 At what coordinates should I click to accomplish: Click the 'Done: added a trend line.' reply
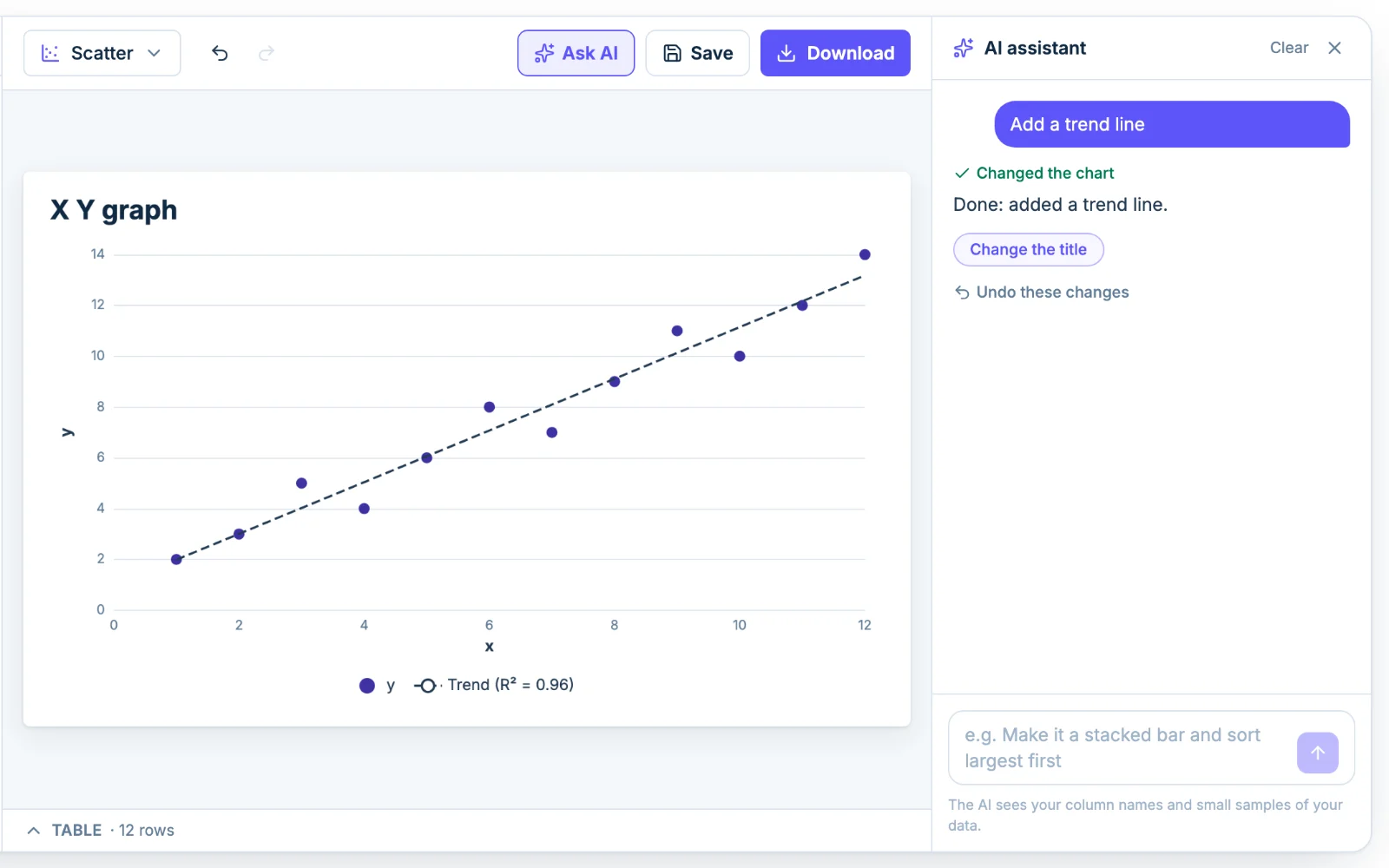pyautogui.click(x=1060, y=205)
